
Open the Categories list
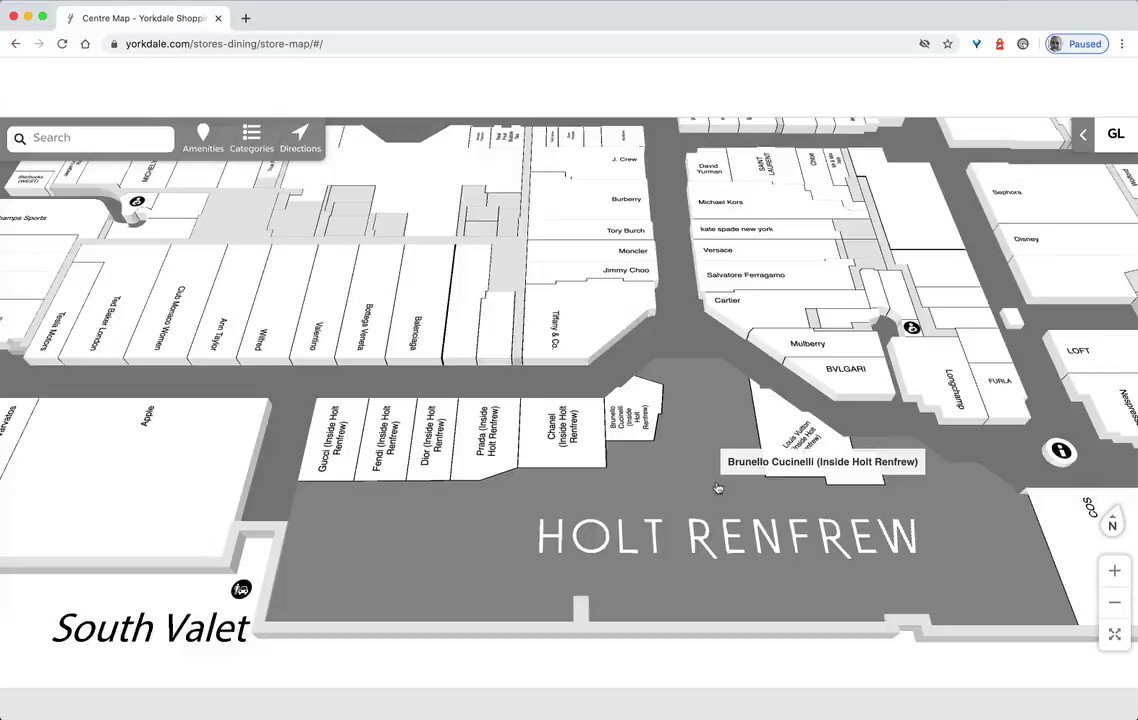pyautogui.click(x=252, y=138)
